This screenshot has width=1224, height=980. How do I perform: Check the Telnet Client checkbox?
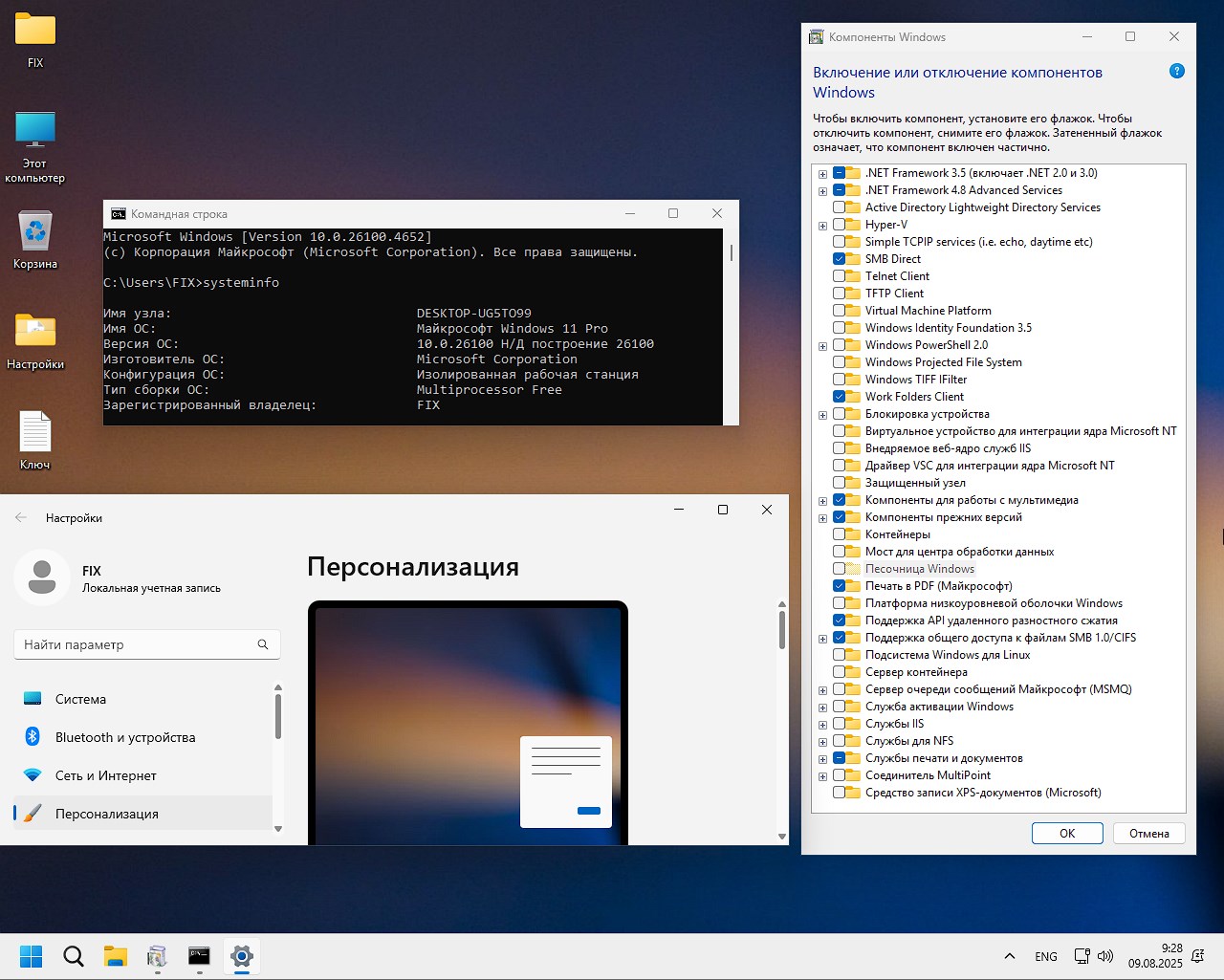point(839,276)
